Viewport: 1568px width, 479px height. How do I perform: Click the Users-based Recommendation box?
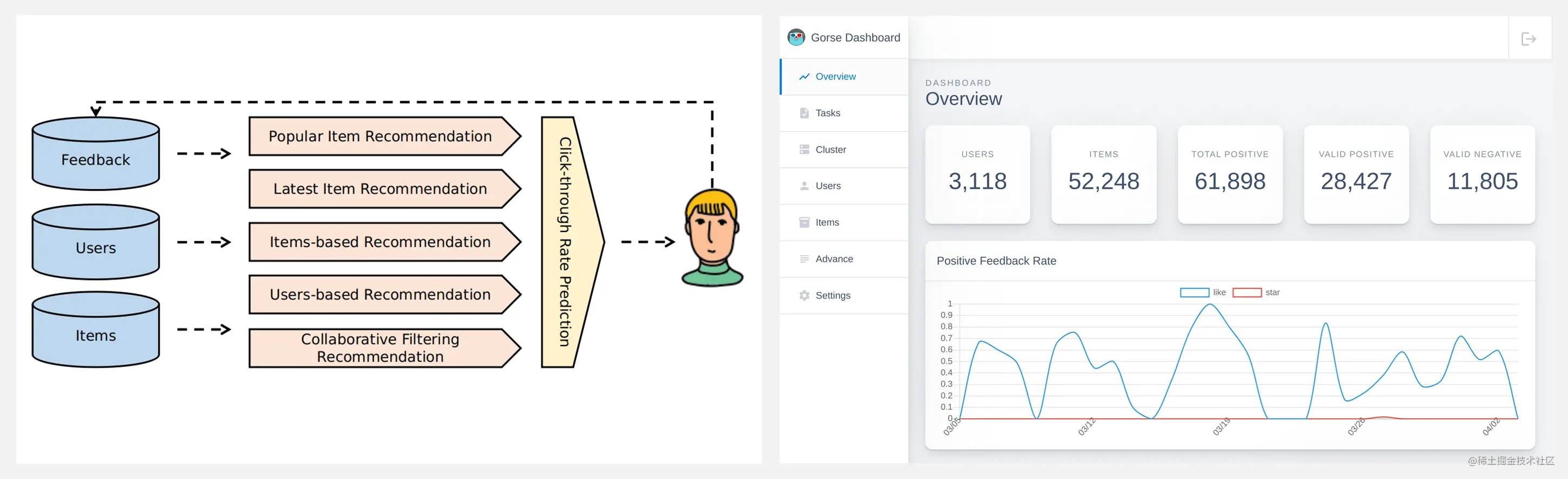[385, 294]
